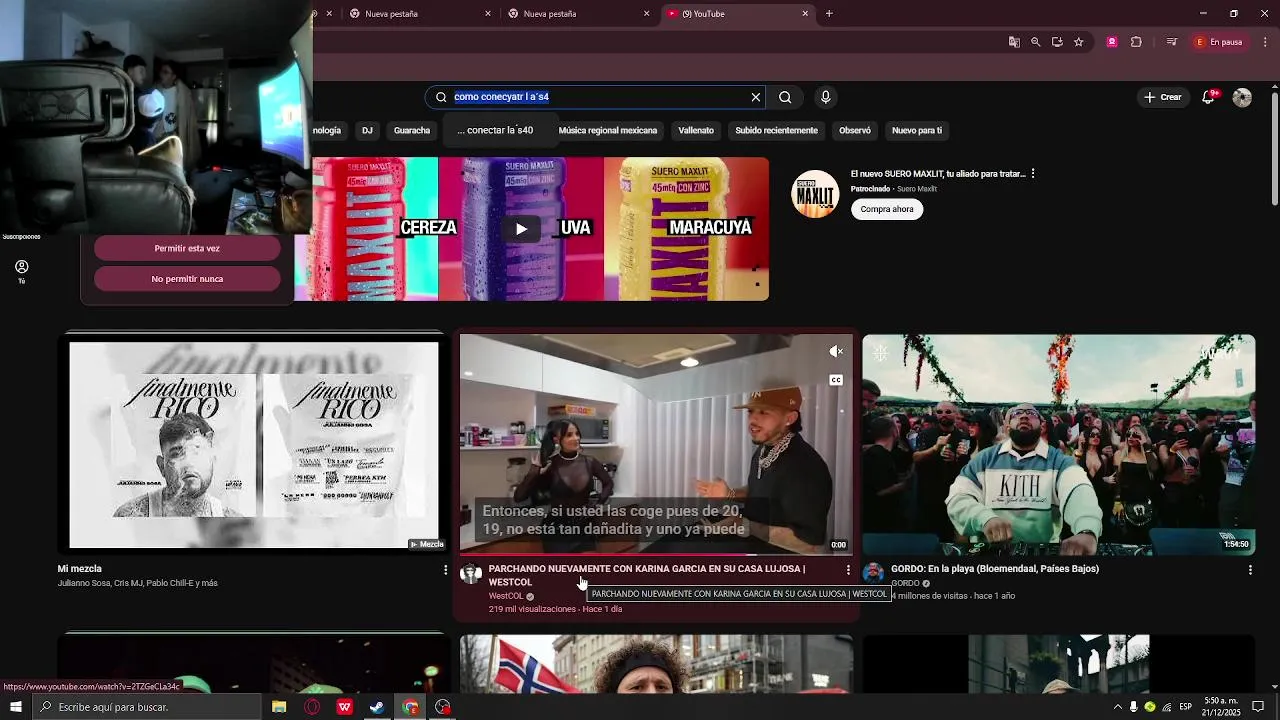Open the Mi mezcla playlist title
This screenshot has height=720, width=1280.
pos(80,569)
